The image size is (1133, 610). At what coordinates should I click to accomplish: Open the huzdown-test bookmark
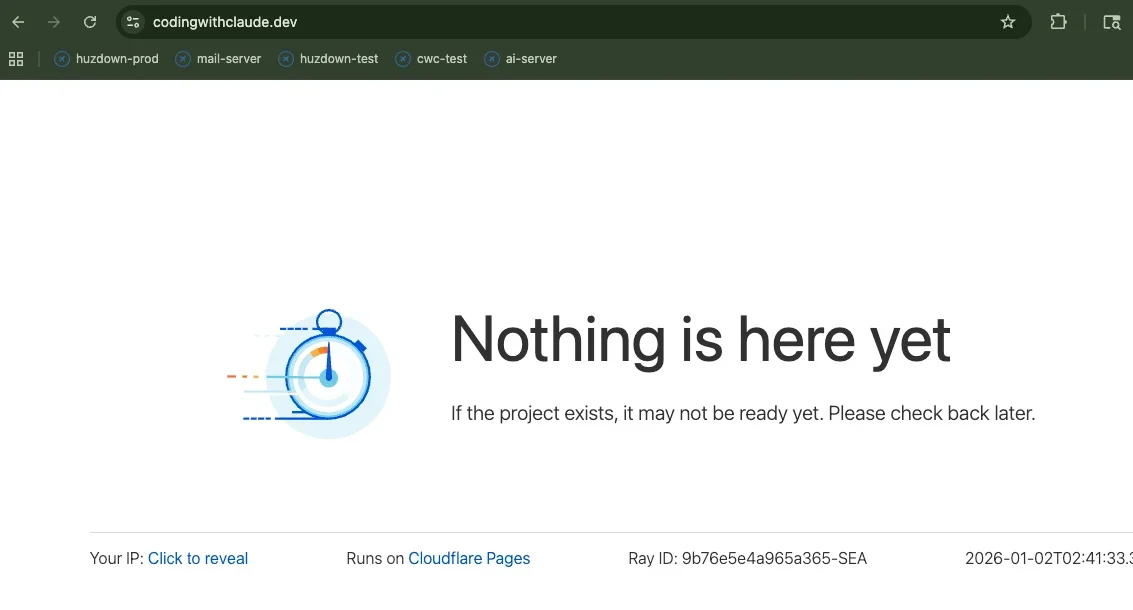coord(329,59)
